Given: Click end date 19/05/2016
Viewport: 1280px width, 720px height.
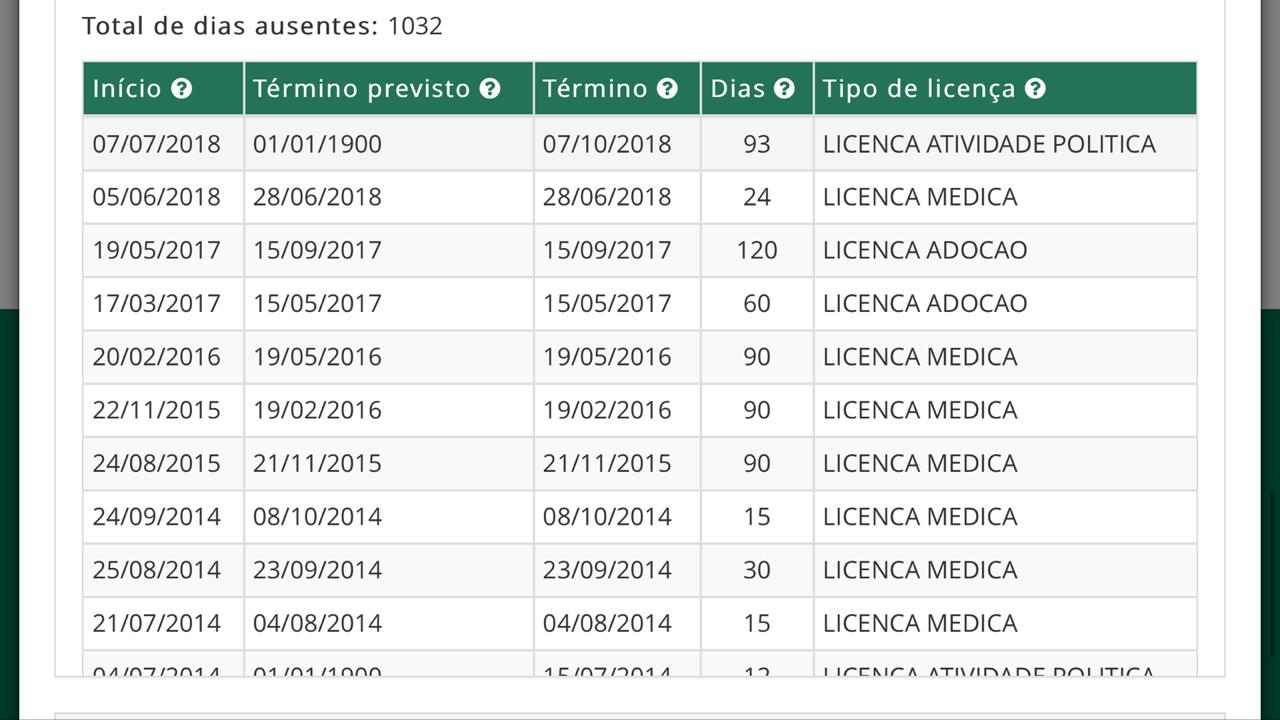Looking at the screenshot, I should 607,357.
